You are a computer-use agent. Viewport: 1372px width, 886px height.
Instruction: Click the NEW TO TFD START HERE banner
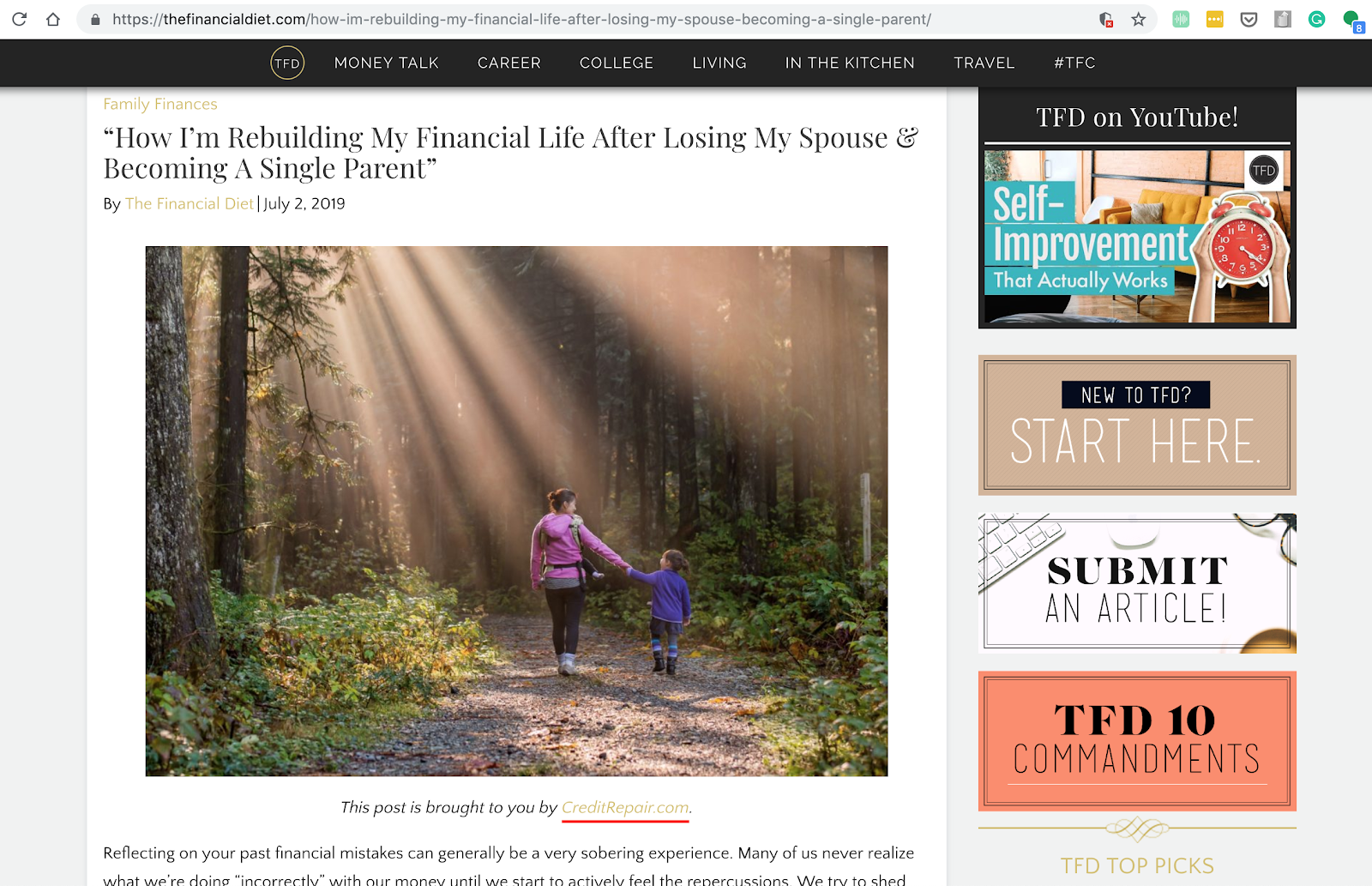tap(1137, 425)
